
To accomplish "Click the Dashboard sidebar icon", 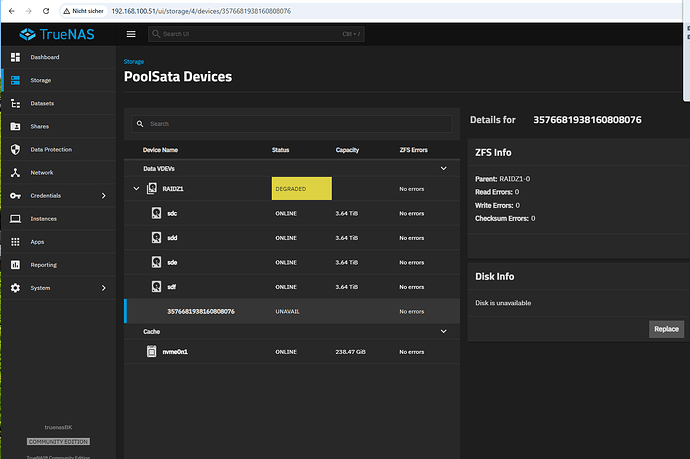I will [x=15, y=57].
